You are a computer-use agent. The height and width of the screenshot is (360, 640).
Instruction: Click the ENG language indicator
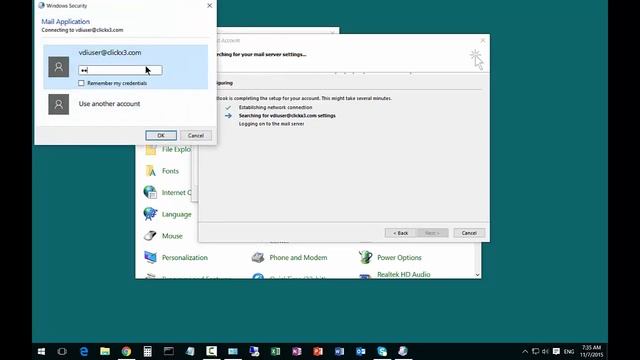pos(569,351)
